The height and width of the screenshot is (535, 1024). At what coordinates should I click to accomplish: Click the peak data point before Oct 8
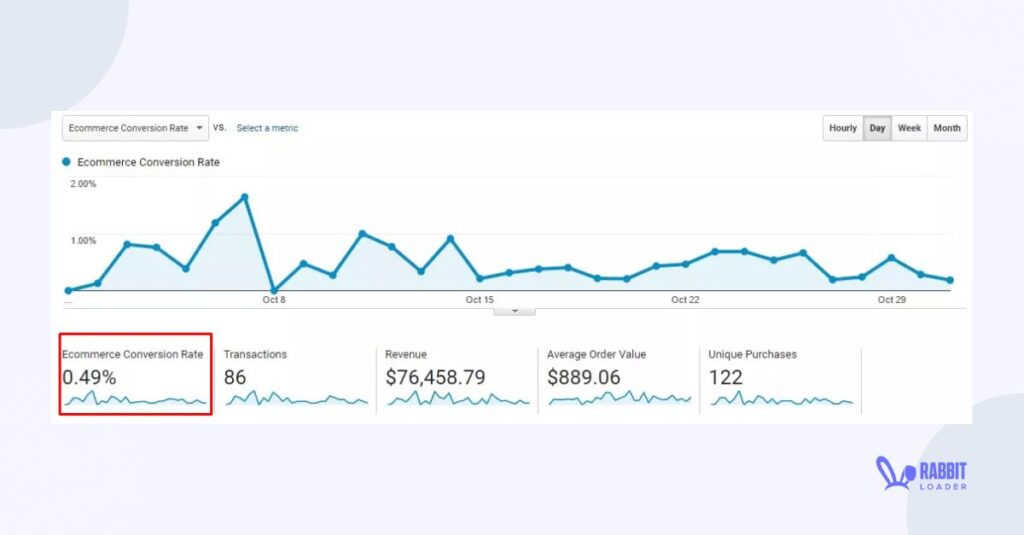click(x=245, y=197)
